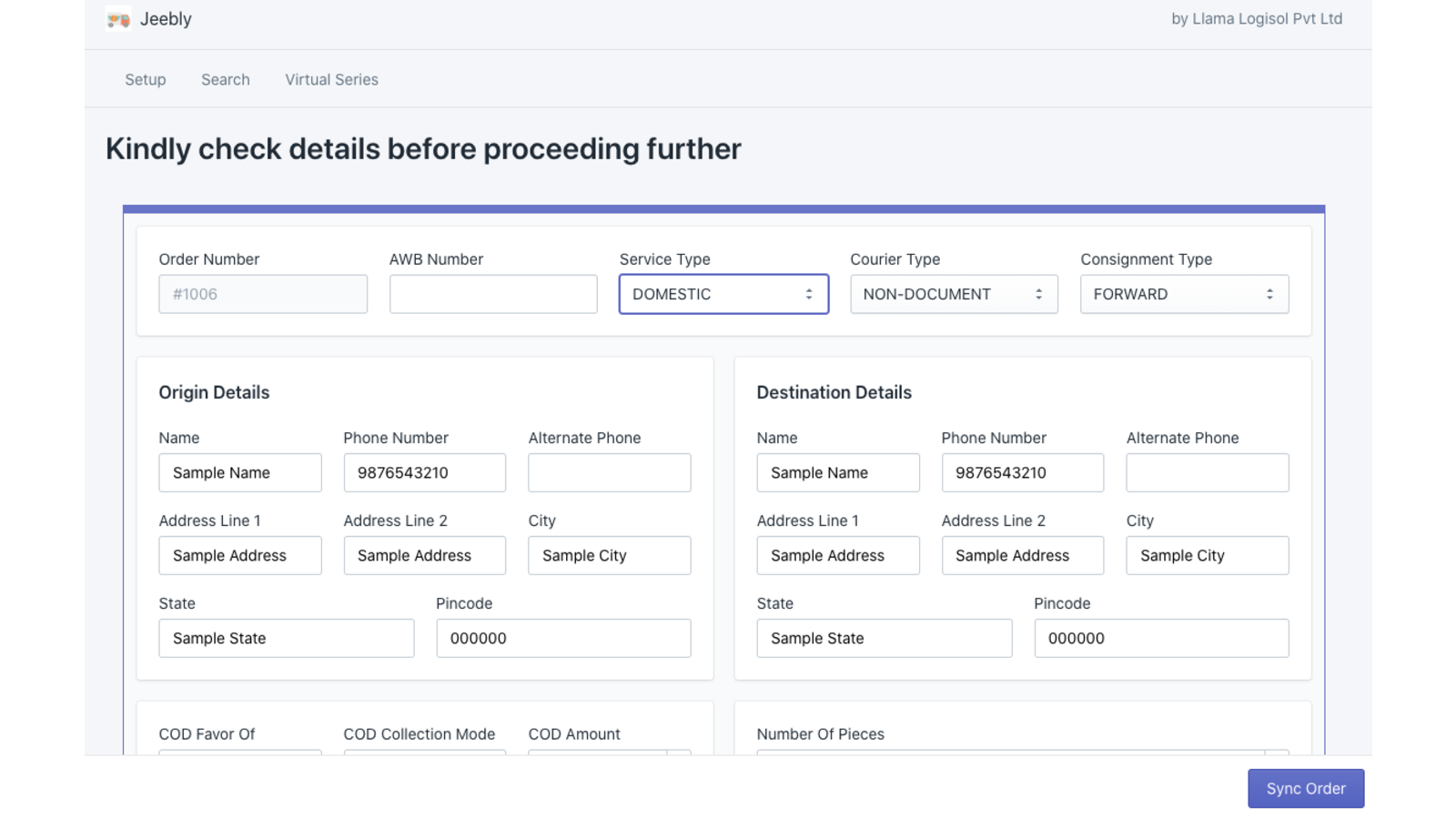Click the Jeebly logo icon

click(117, 18)
